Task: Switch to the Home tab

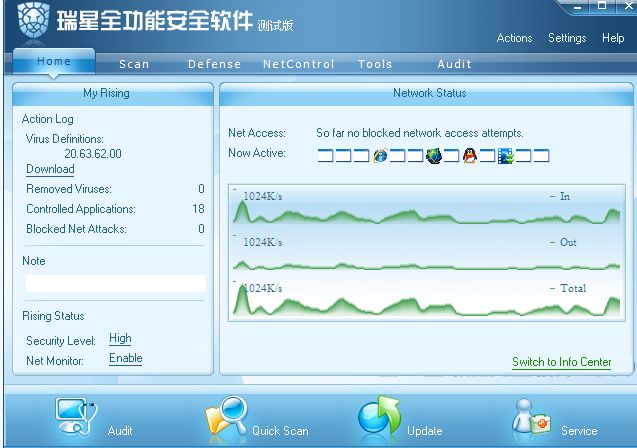Action: (54, 61)
